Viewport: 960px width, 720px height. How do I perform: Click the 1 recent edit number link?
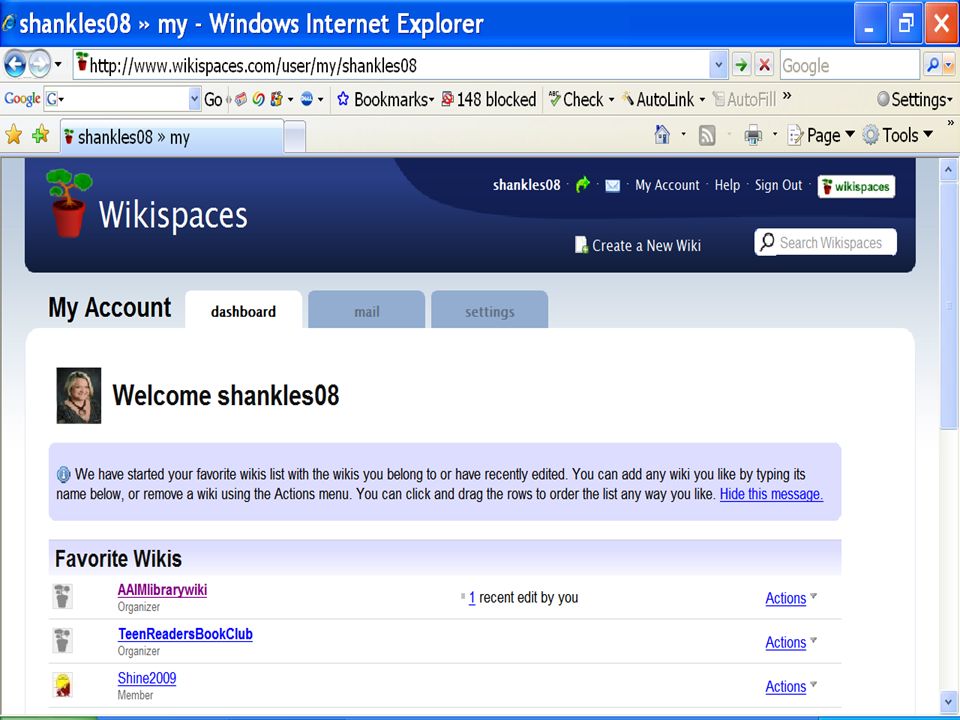[472, 598]
